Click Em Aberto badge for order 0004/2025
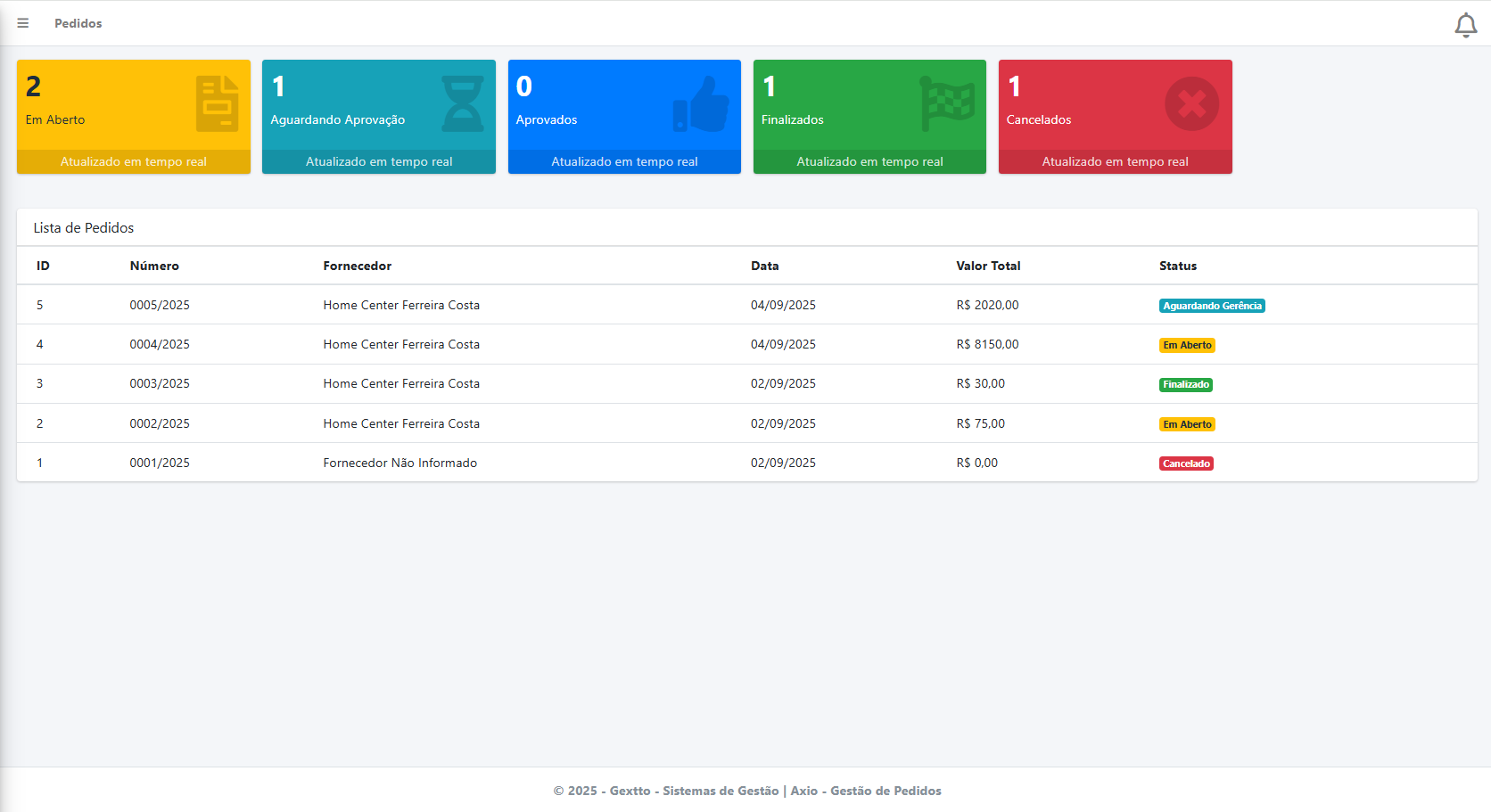This screenshot has height=812, width=1491. [x=1187, y=345]
